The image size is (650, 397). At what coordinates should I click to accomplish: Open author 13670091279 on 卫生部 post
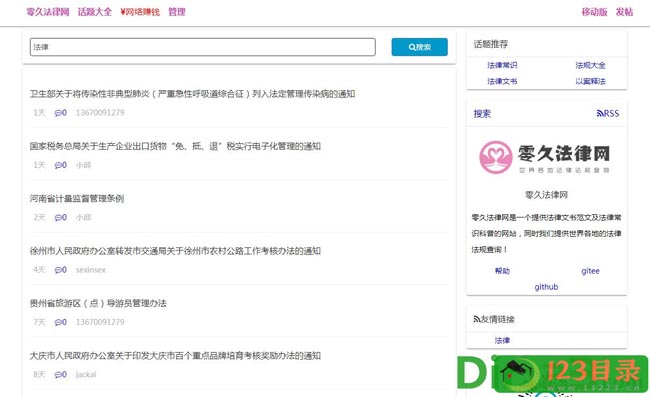(100, 113)
